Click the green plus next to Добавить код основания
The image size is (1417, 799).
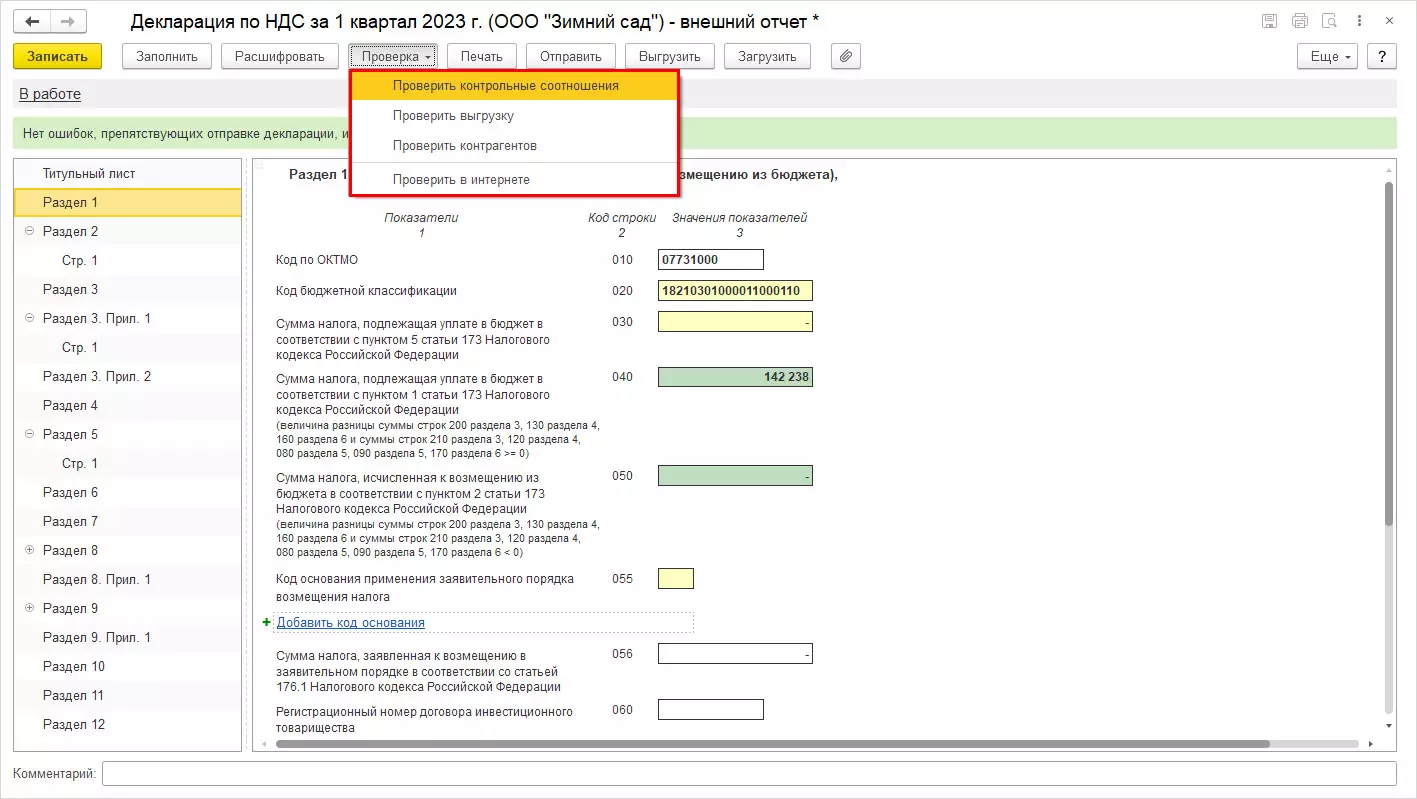pos(267,622)
